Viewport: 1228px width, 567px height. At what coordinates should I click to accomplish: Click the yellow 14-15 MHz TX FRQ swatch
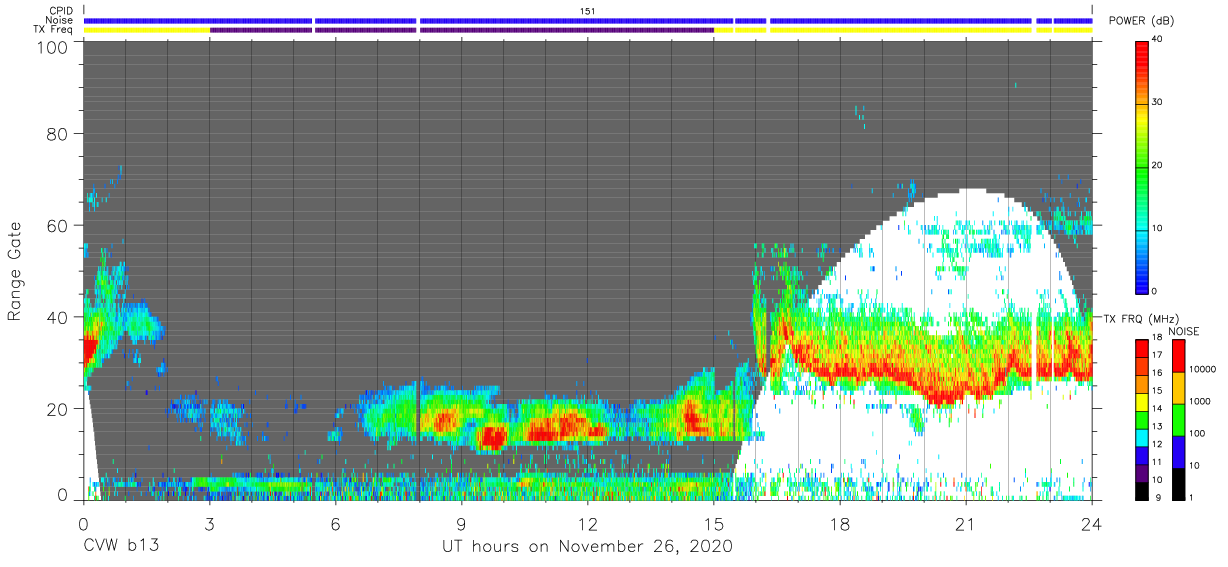[x=1142, y=401]
